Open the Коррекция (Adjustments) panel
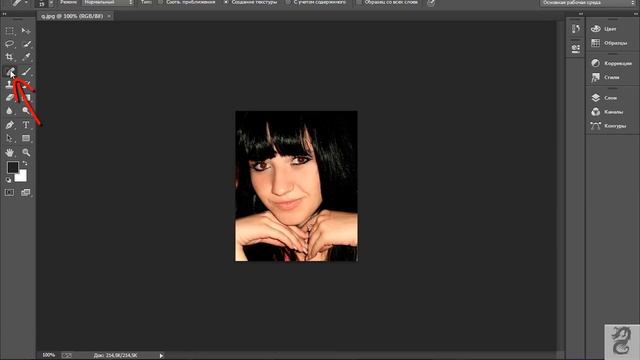This screenshot has height=360, width=640. (611, 63)
